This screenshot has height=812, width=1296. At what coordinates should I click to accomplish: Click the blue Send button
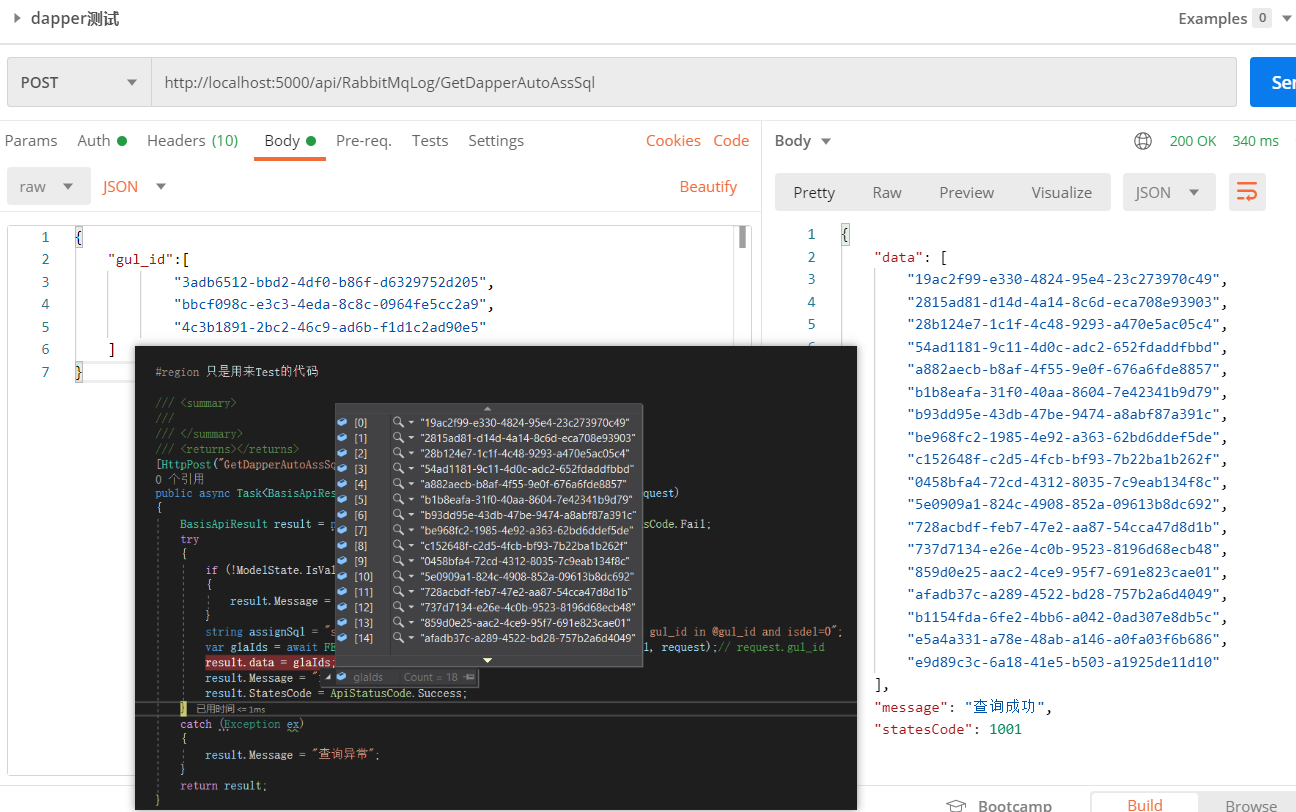point(1273,82)
